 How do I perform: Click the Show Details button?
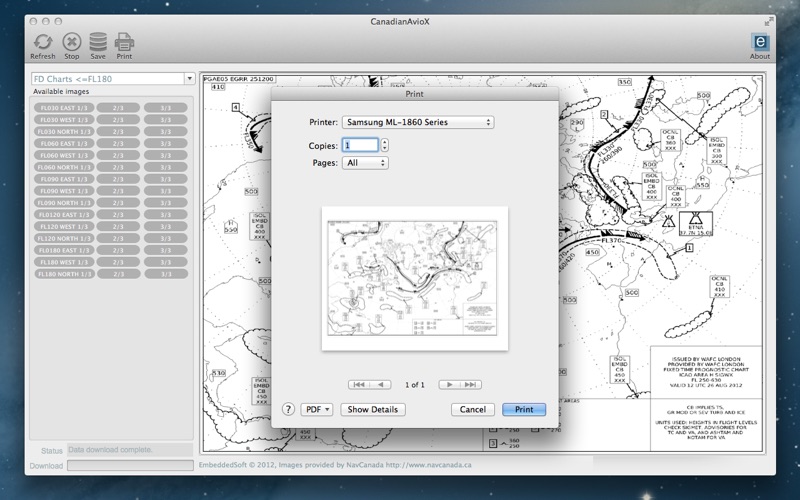373,409
